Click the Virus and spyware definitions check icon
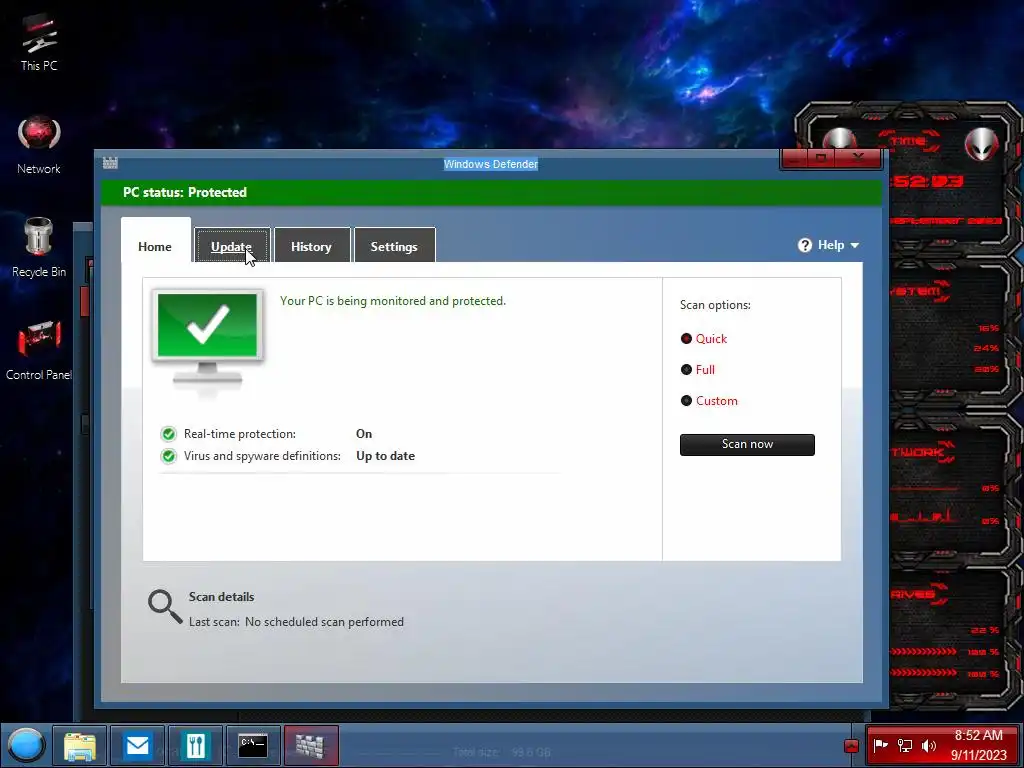The image size is (1024, 768). point(168,456)
